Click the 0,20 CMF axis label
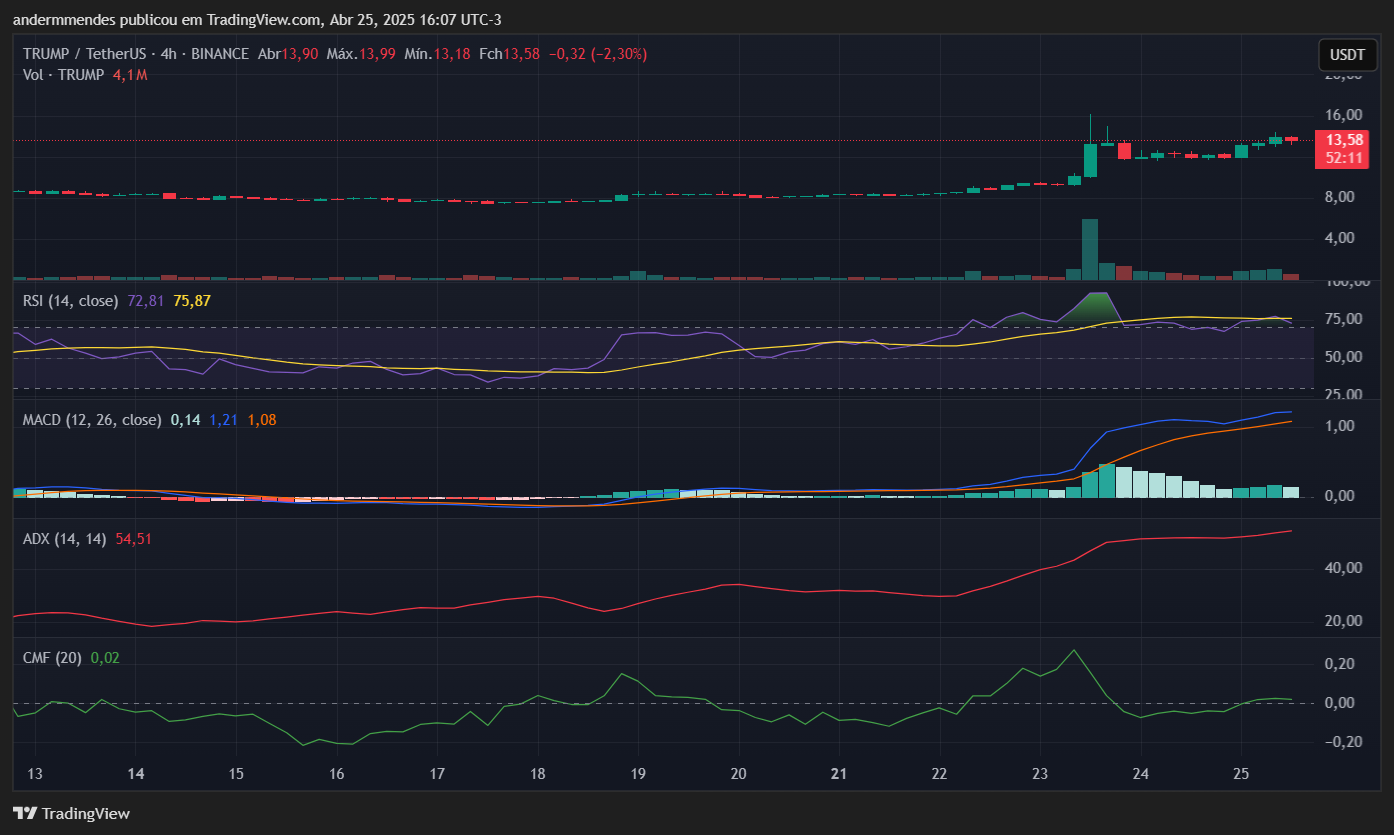 pos(1342,664)
